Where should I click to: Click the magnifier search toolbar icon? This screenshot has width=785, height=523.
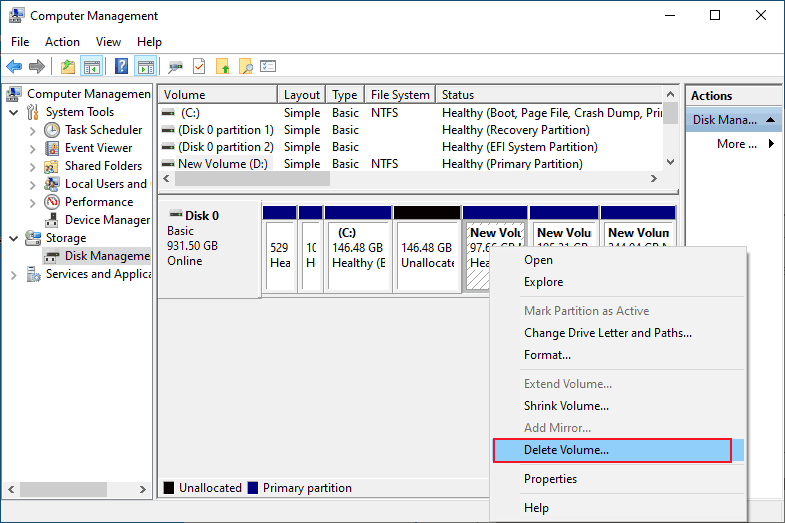tap(245, 66)
